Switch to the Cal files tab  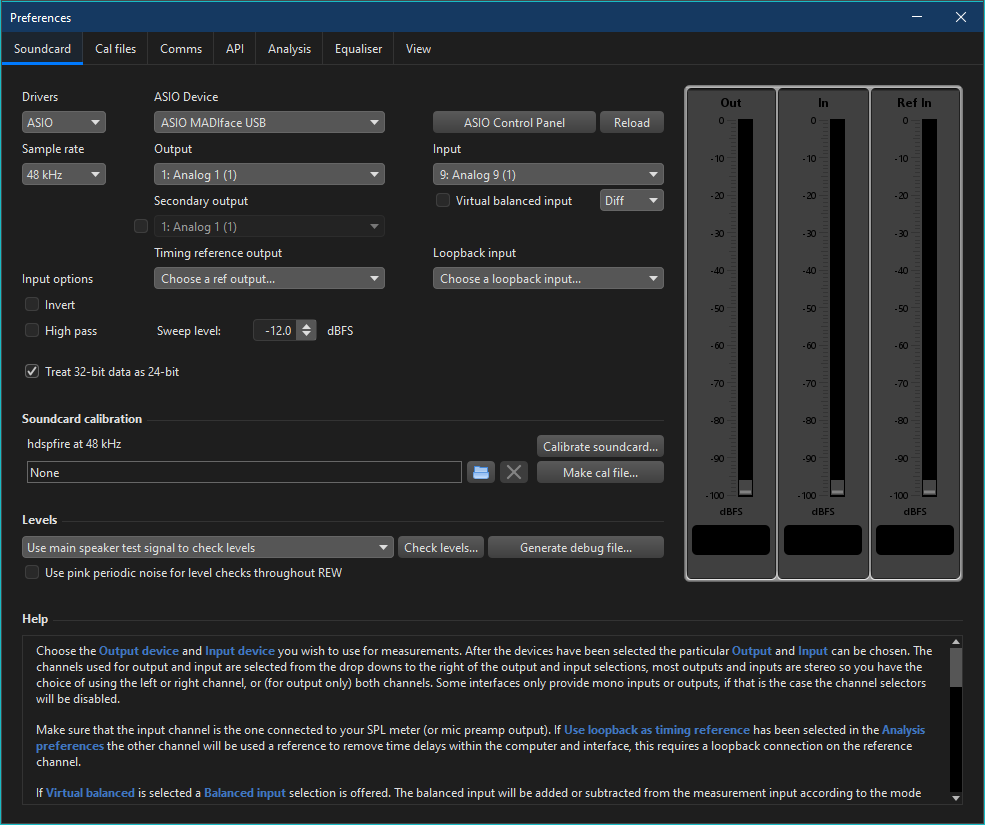pos(116,49)
